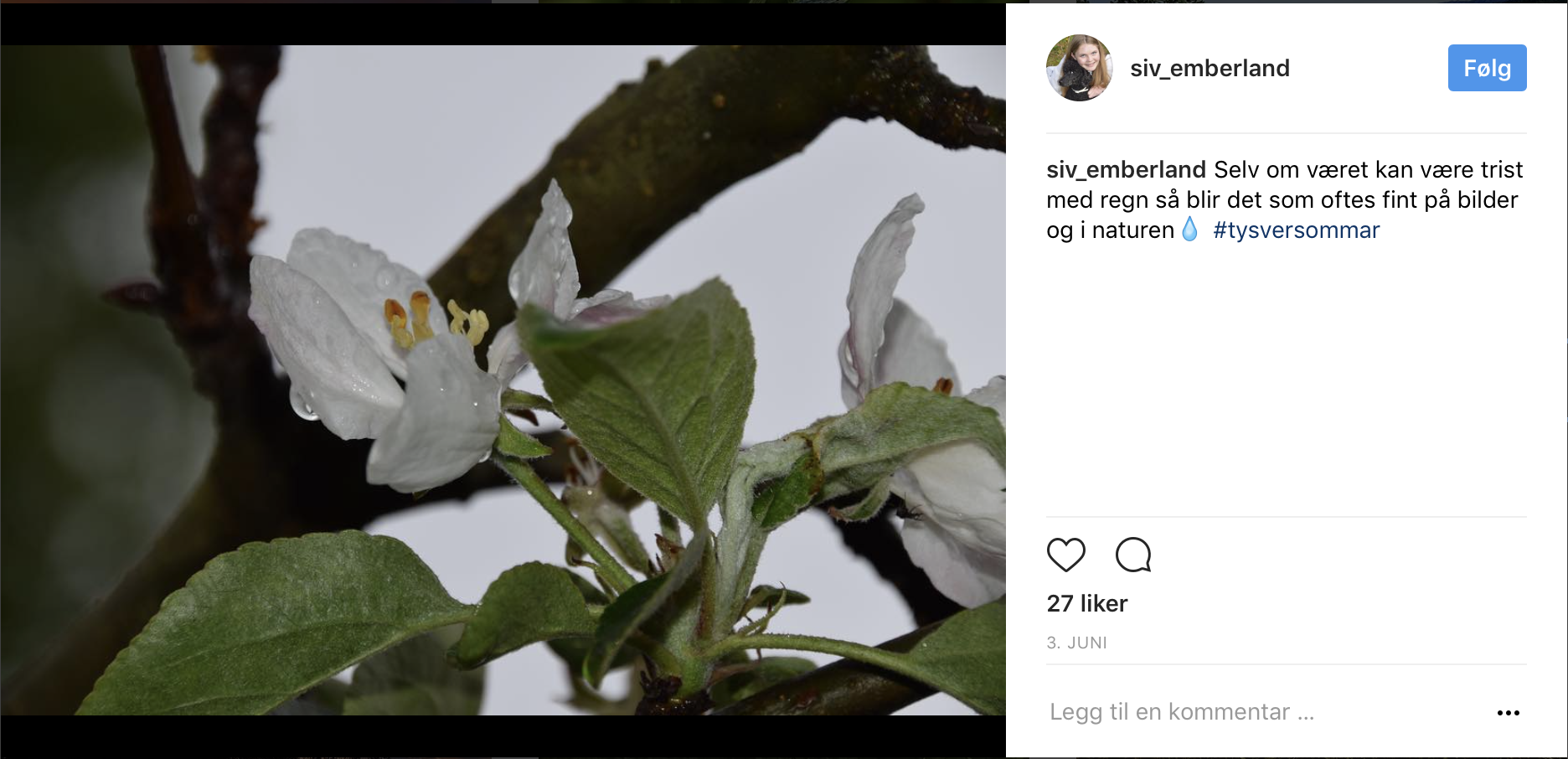Screen dimensions: 1568x759
Task: Click the black letterbox bar above photo
Action: pyautogui.click(x=503, y=23)
